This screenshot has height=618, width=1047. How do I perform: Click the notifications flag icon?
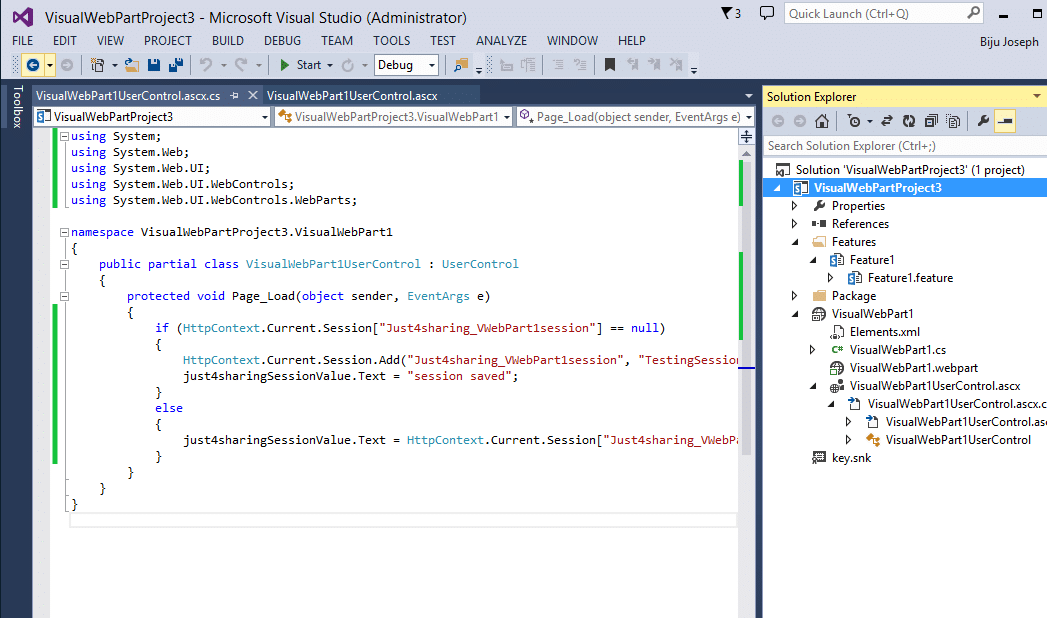(x=728, y=14)
